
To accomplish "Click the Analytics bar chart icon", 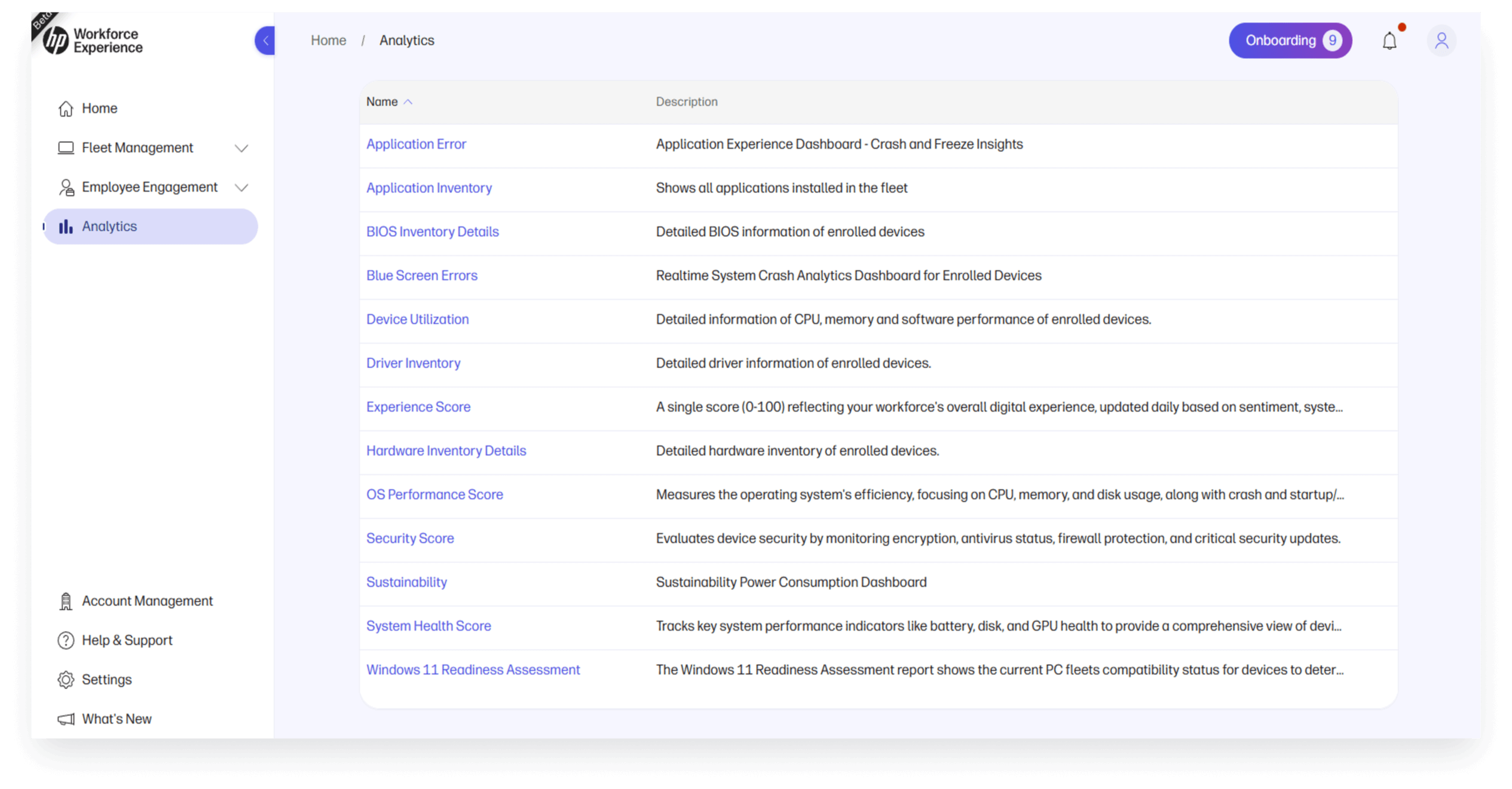I will pyautogui.click(x=66, y=227).
